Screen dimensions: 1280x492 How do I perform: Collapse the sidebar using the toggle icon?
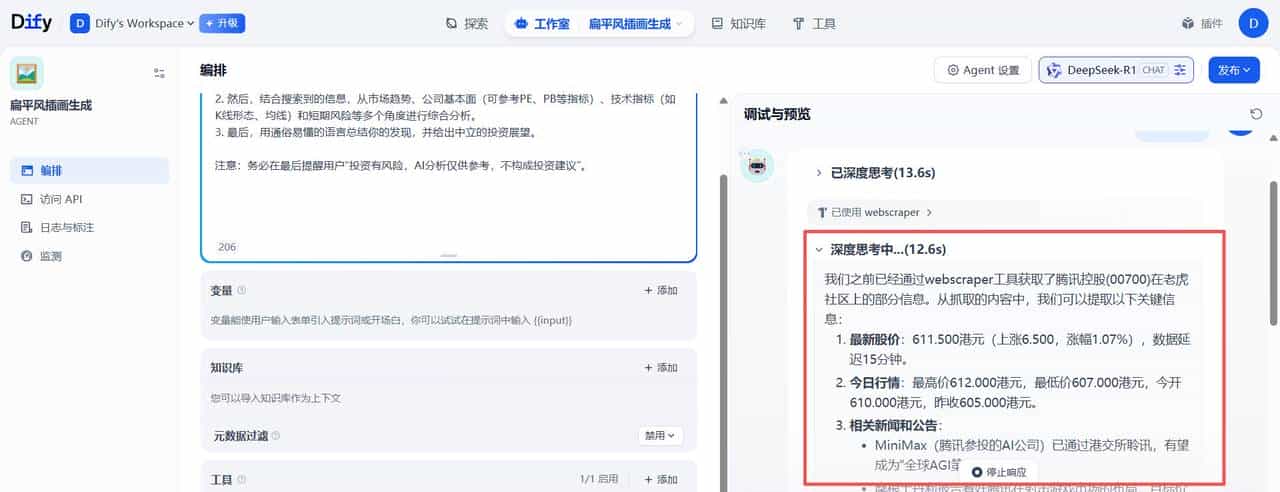coord(159,73)
